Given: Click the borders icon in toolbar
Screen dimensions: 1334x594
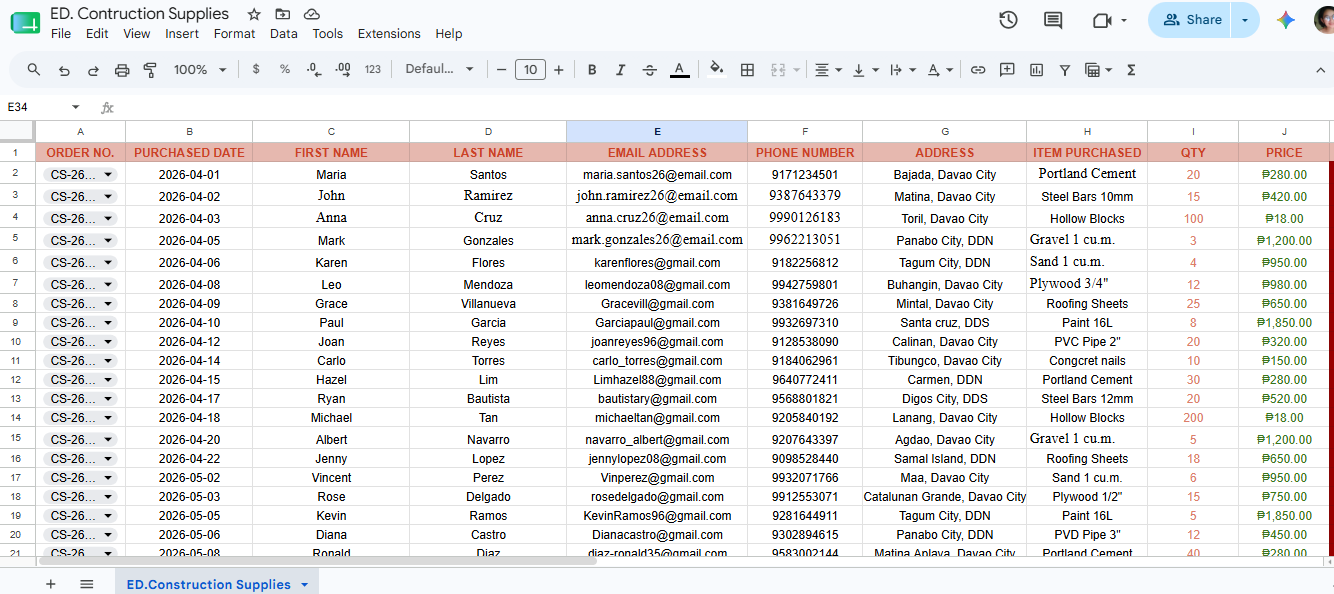Looking at the screenshot, I should pos(747,70).
